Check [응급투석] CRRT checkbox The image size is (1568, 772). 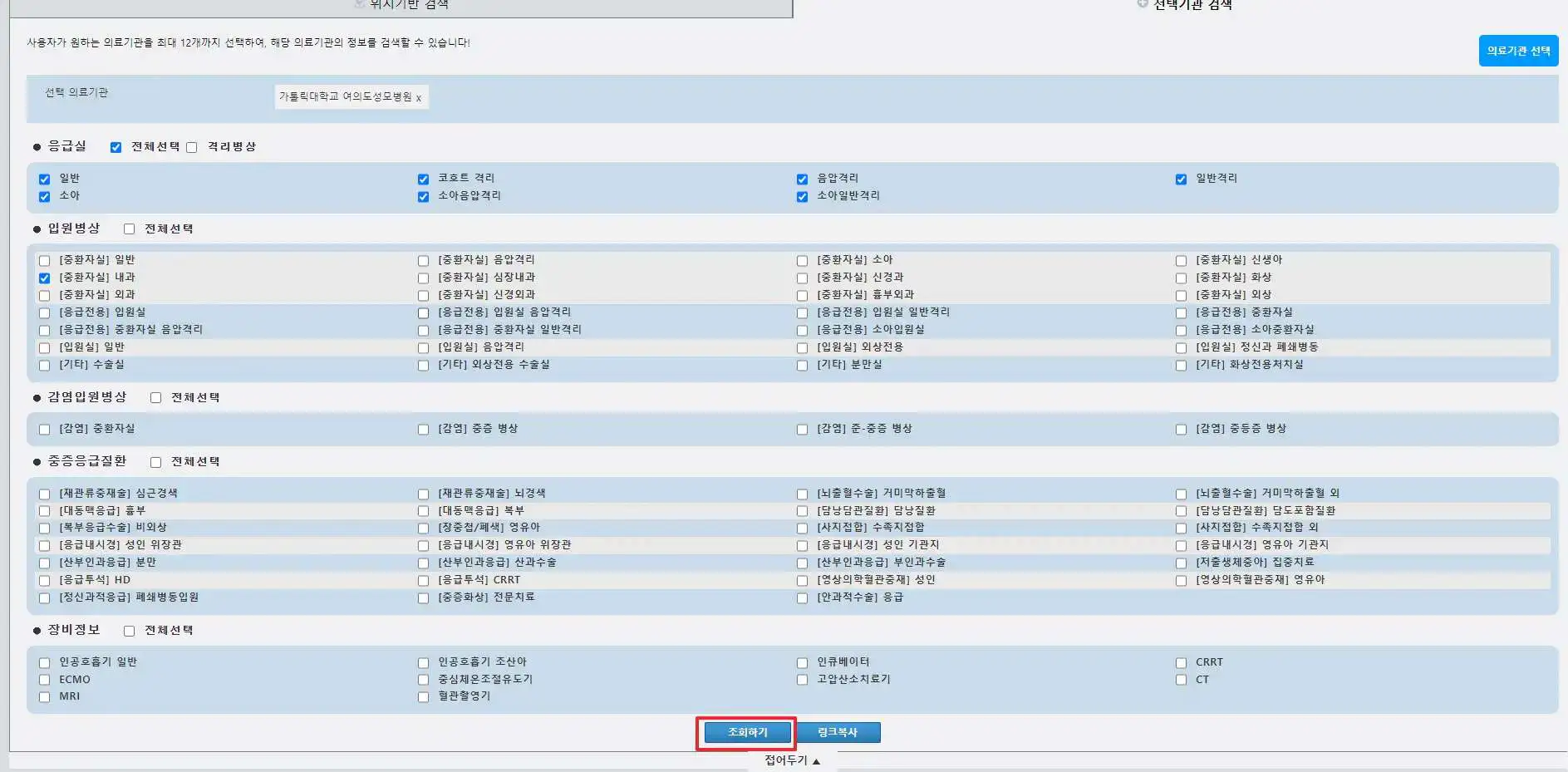[x=423, y=580]
